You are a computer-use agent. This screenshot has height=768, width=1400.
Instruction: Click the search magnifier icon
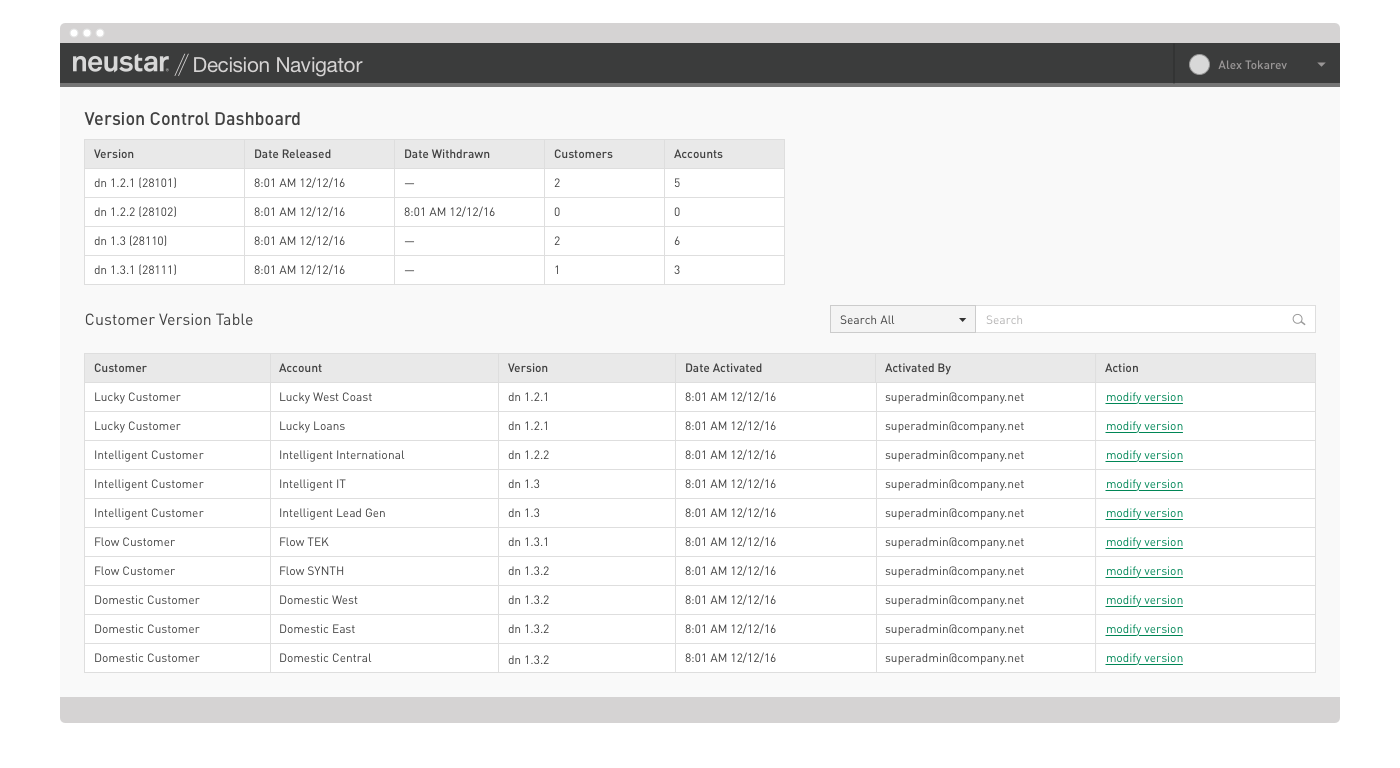point(1298,320)
